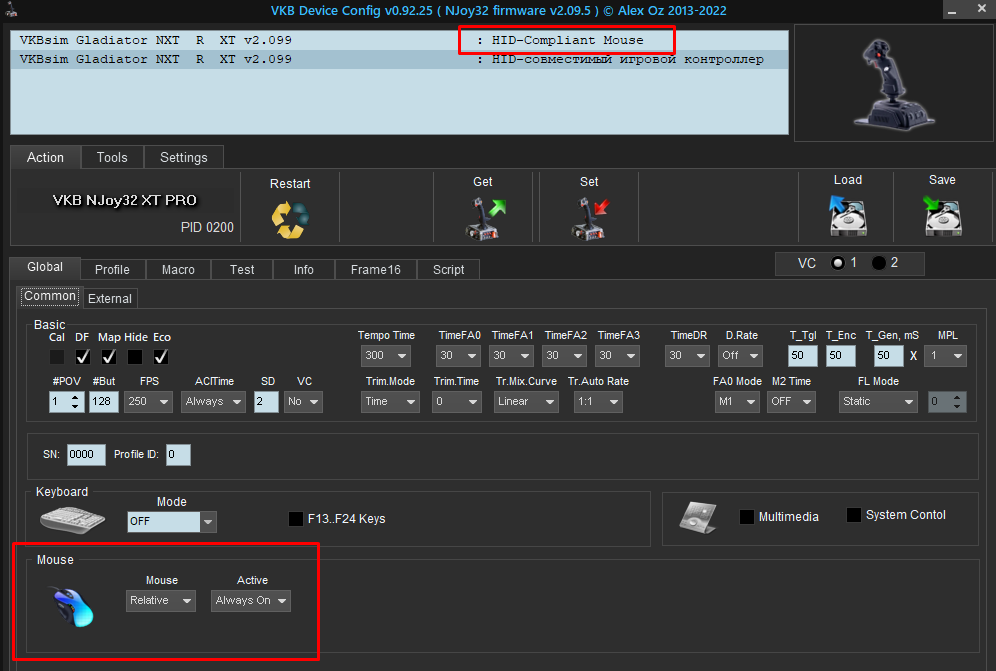996x671 pixels.
Task: Open the Macro tab
Action: tap(178, 269)
